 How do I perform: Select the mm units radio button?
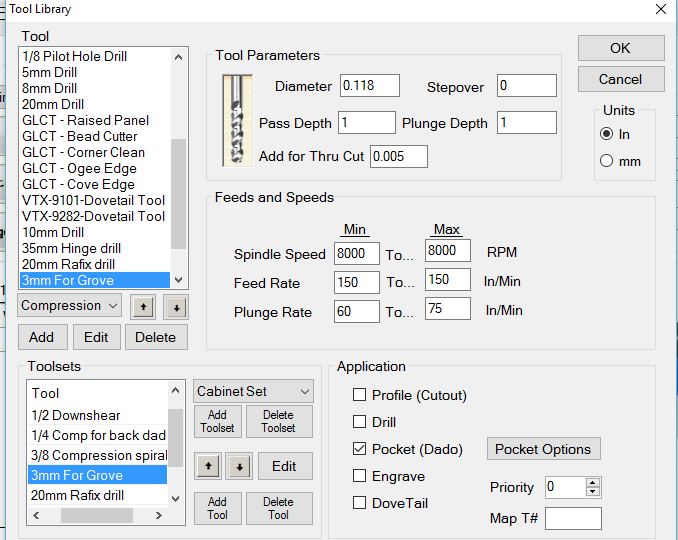coord(606,161)
